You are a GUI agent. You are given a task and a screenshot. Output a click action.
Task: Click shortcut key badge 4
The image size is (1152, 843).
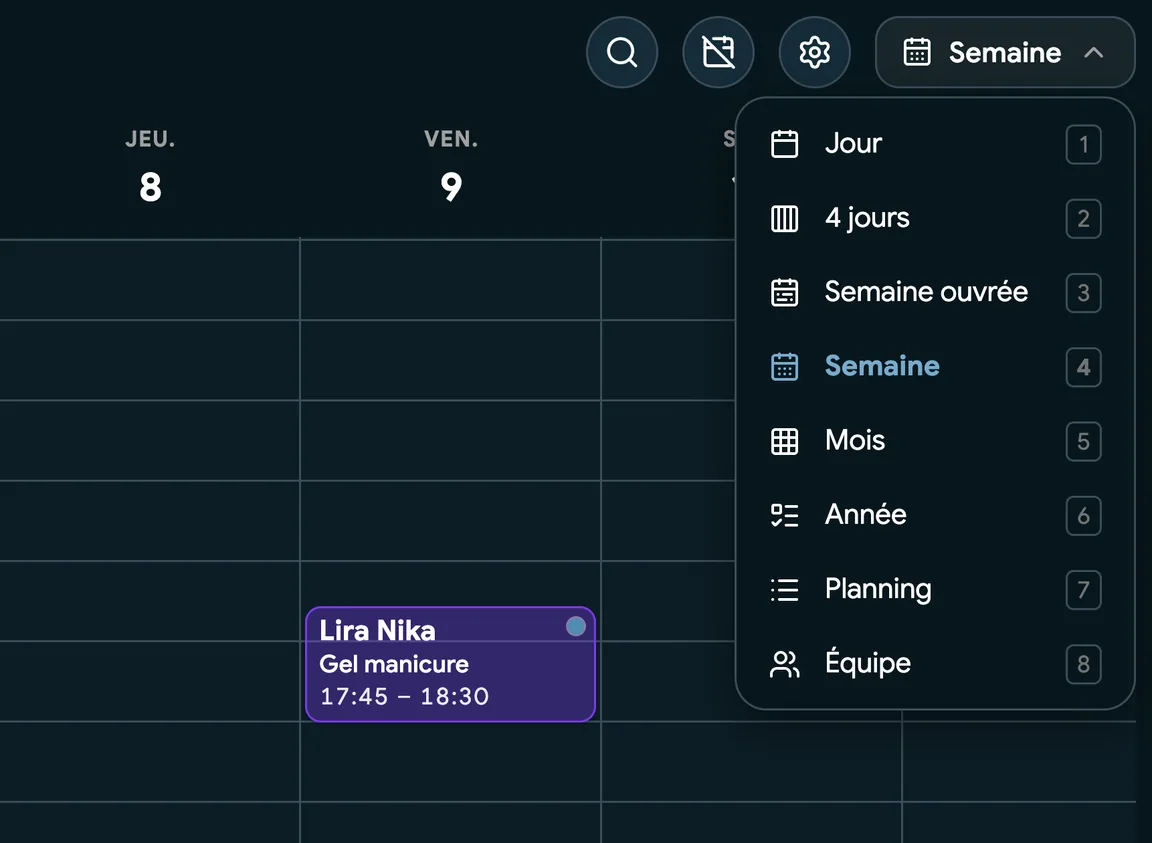click(1083, 367)
